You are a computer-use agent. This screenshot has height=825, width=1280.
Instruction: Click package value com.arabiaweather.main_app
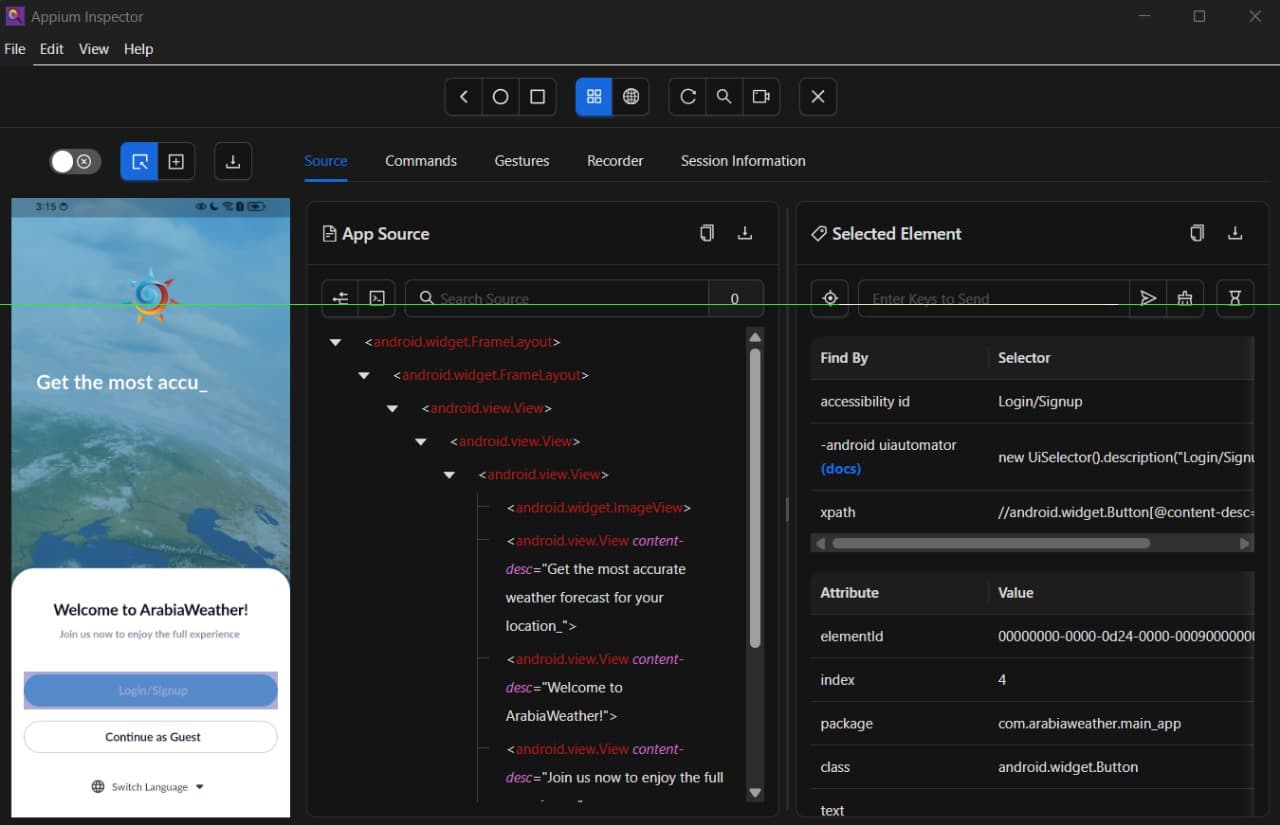click(1089, 723)
